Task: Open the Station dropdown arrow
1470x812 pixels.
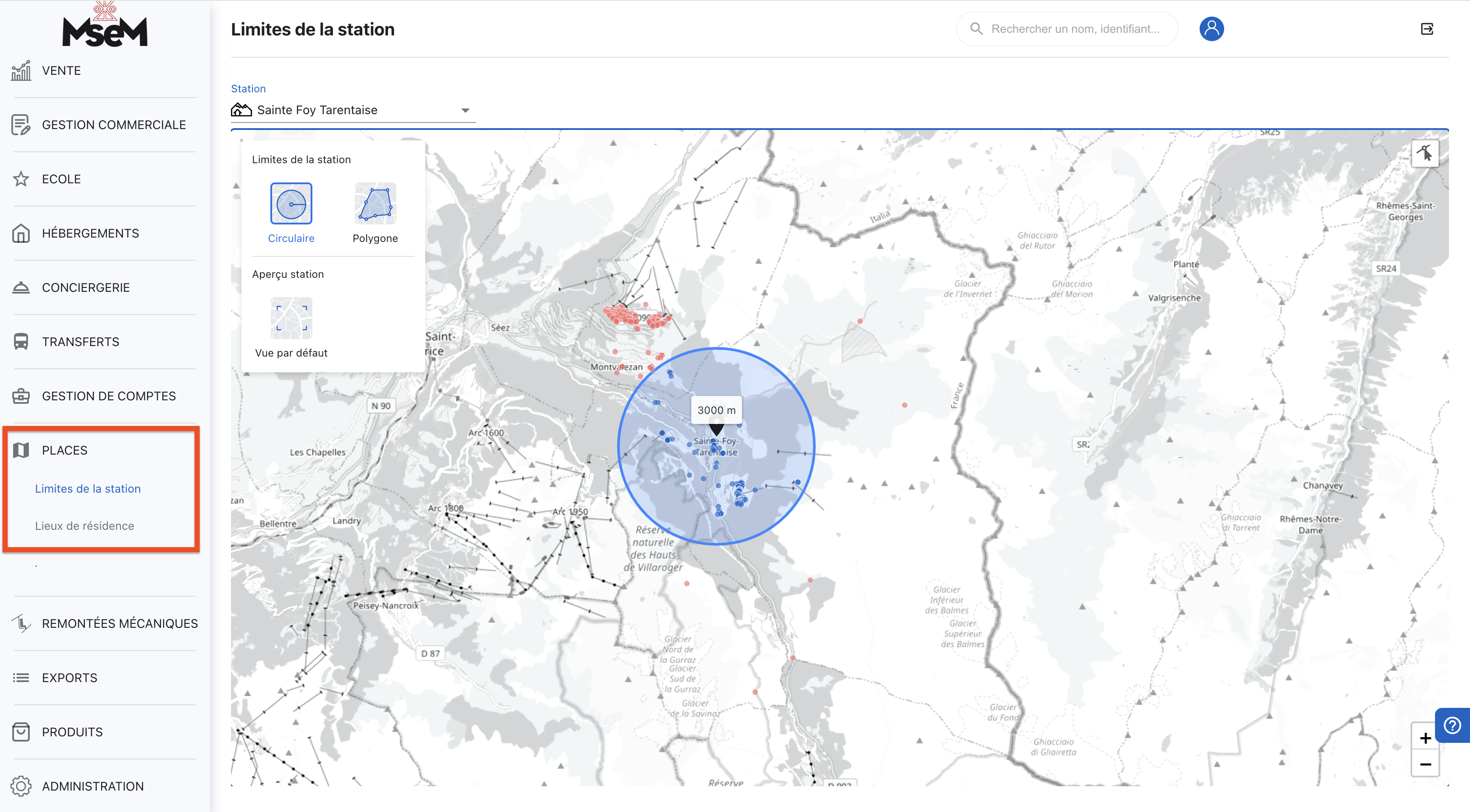Action: (465, 111)
